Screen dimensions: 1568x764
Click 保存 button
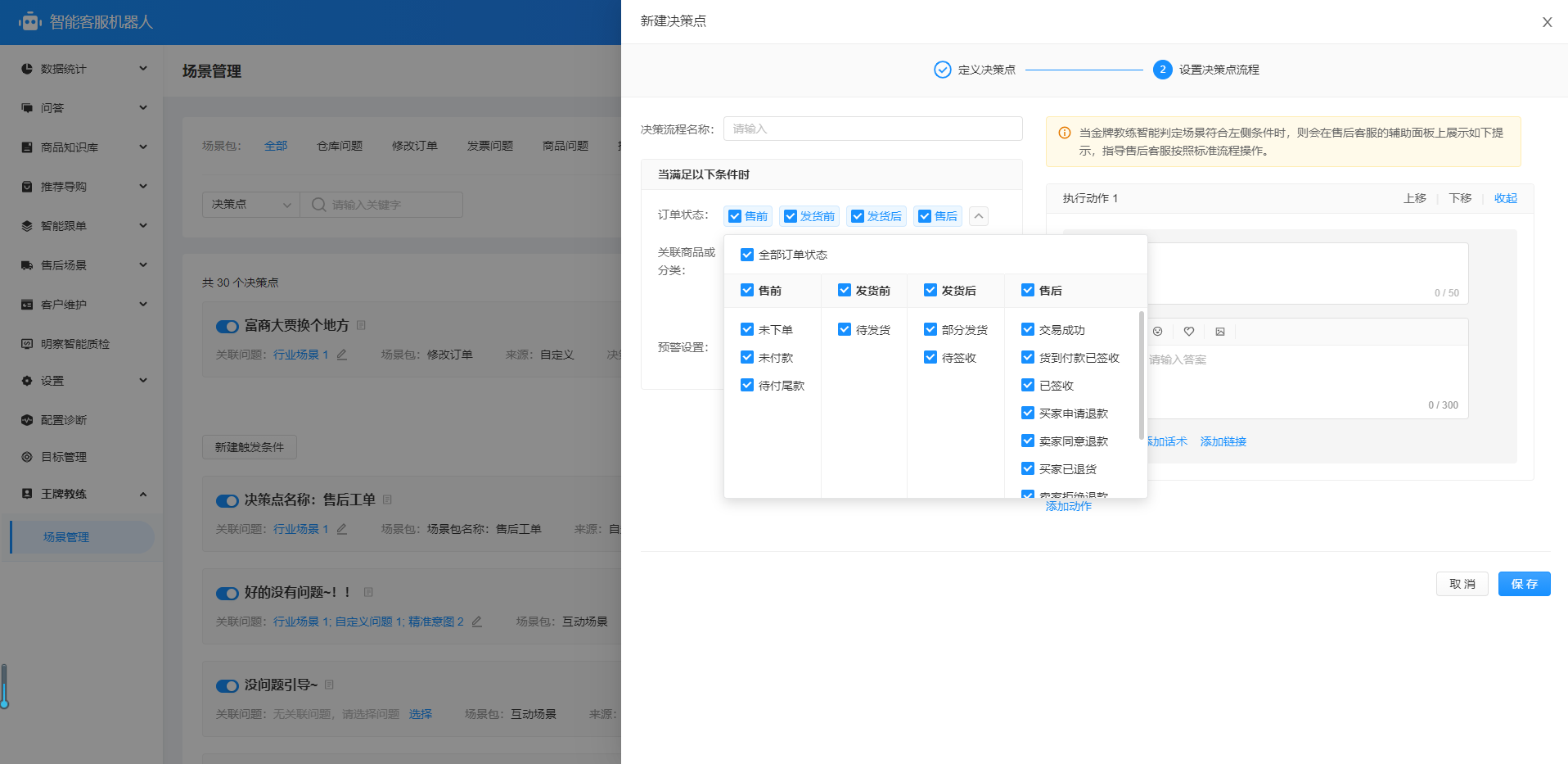tap(1524, 584)
